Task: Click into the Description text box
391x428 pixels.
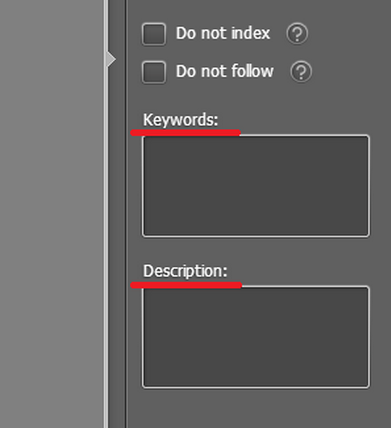Action: (256, 337)
